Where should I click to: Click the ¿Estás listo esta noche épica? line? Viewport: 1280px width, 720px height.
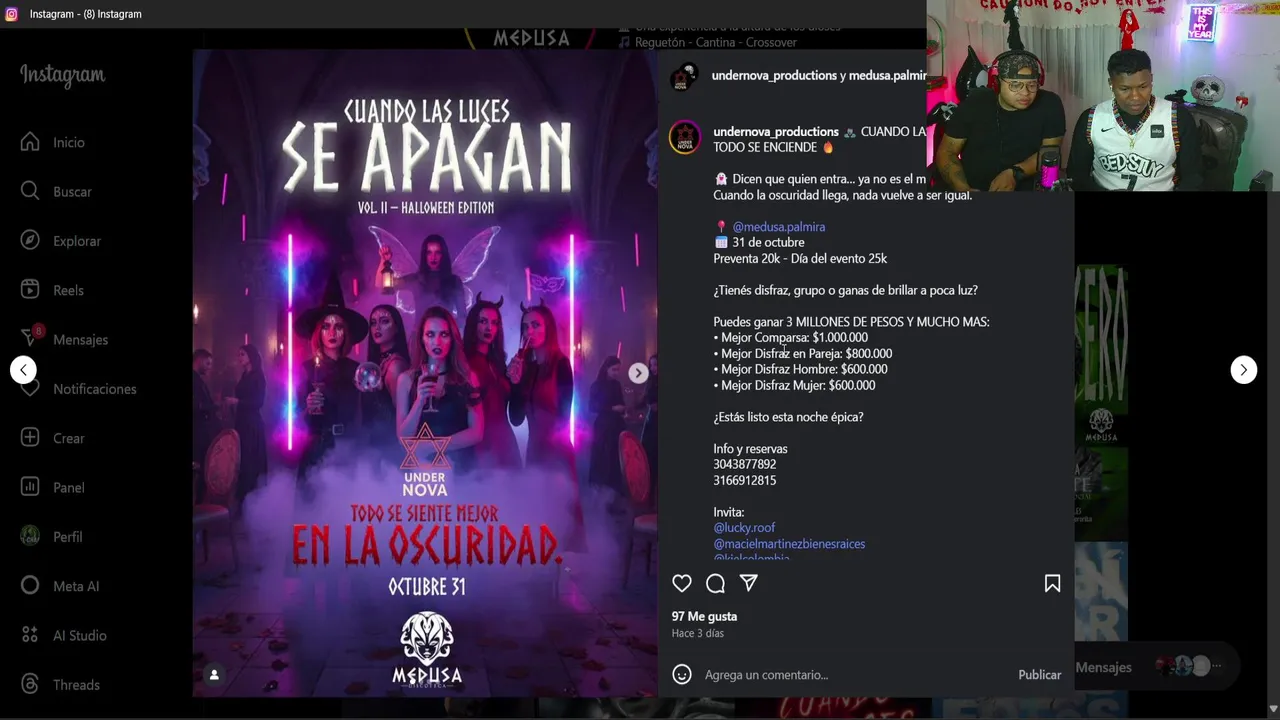(788, 417)
